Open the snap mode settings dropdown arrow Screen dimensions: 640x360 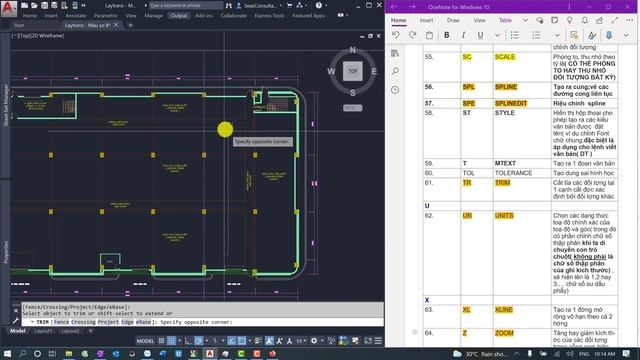pyautogui.click(x=179, y=340)
